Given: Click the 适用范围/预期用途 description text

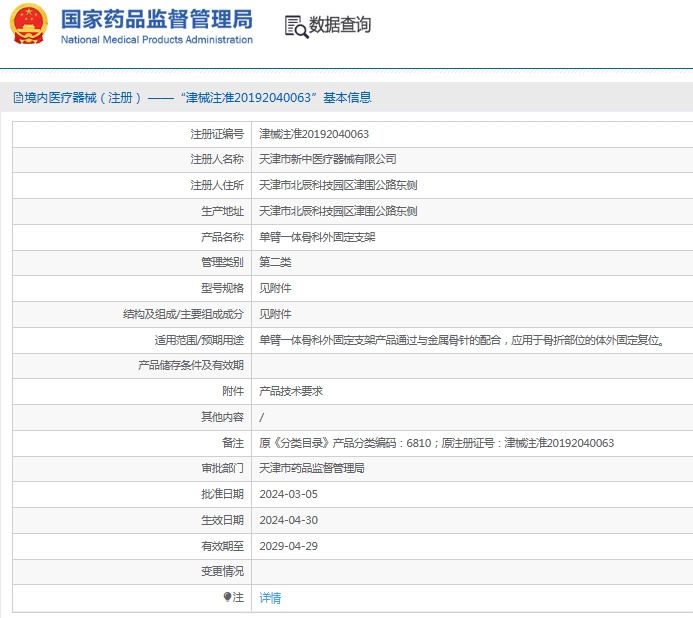Looking at the screenshot, I should tap(462, 340).
